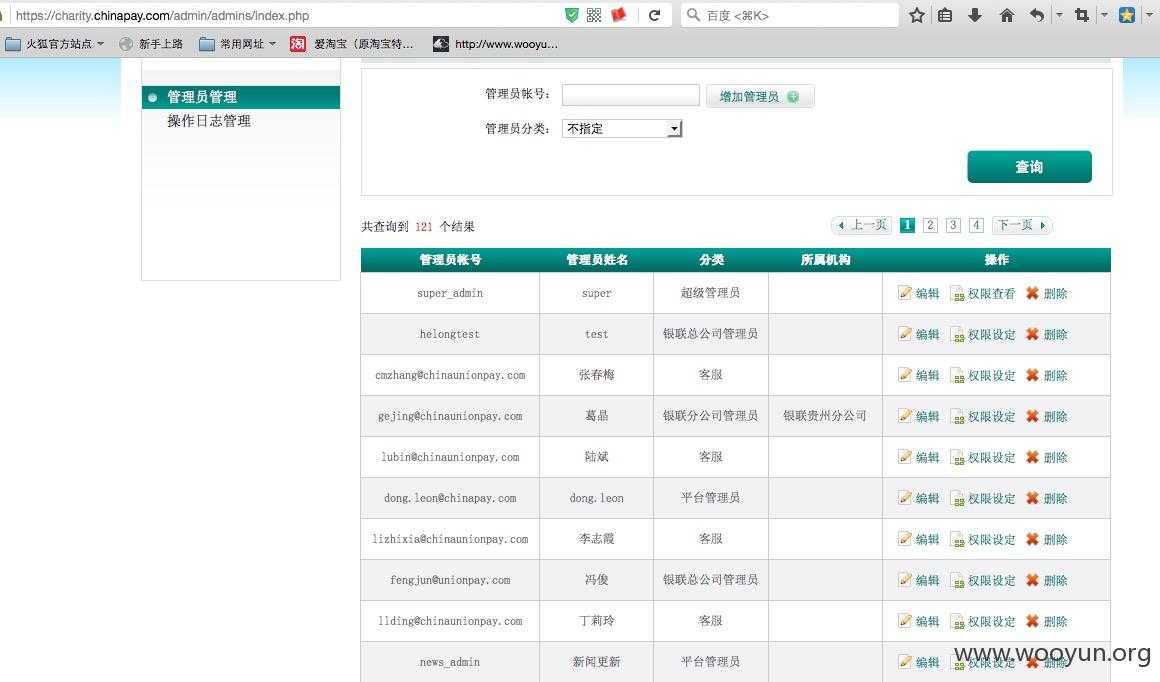Click the 所属机构 column header
Image resolution: width=1160 pixels, height=682 pixels.
coord(826,260)
